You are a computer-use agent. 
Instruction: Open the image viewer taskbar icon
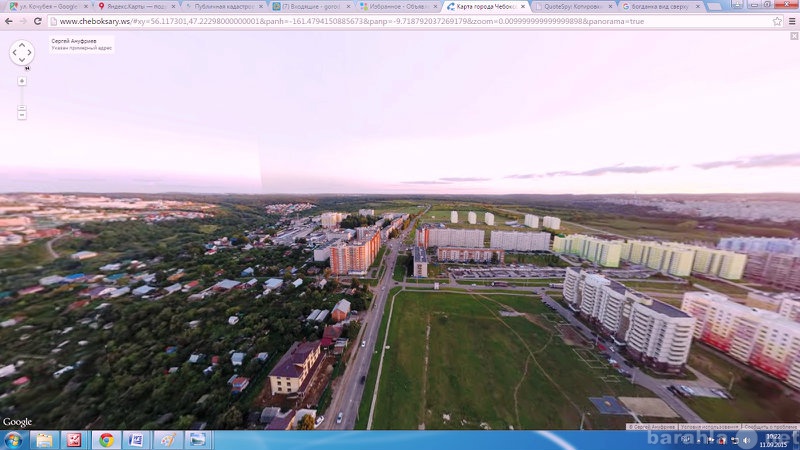pyautogui.click(x=198, y=440)
